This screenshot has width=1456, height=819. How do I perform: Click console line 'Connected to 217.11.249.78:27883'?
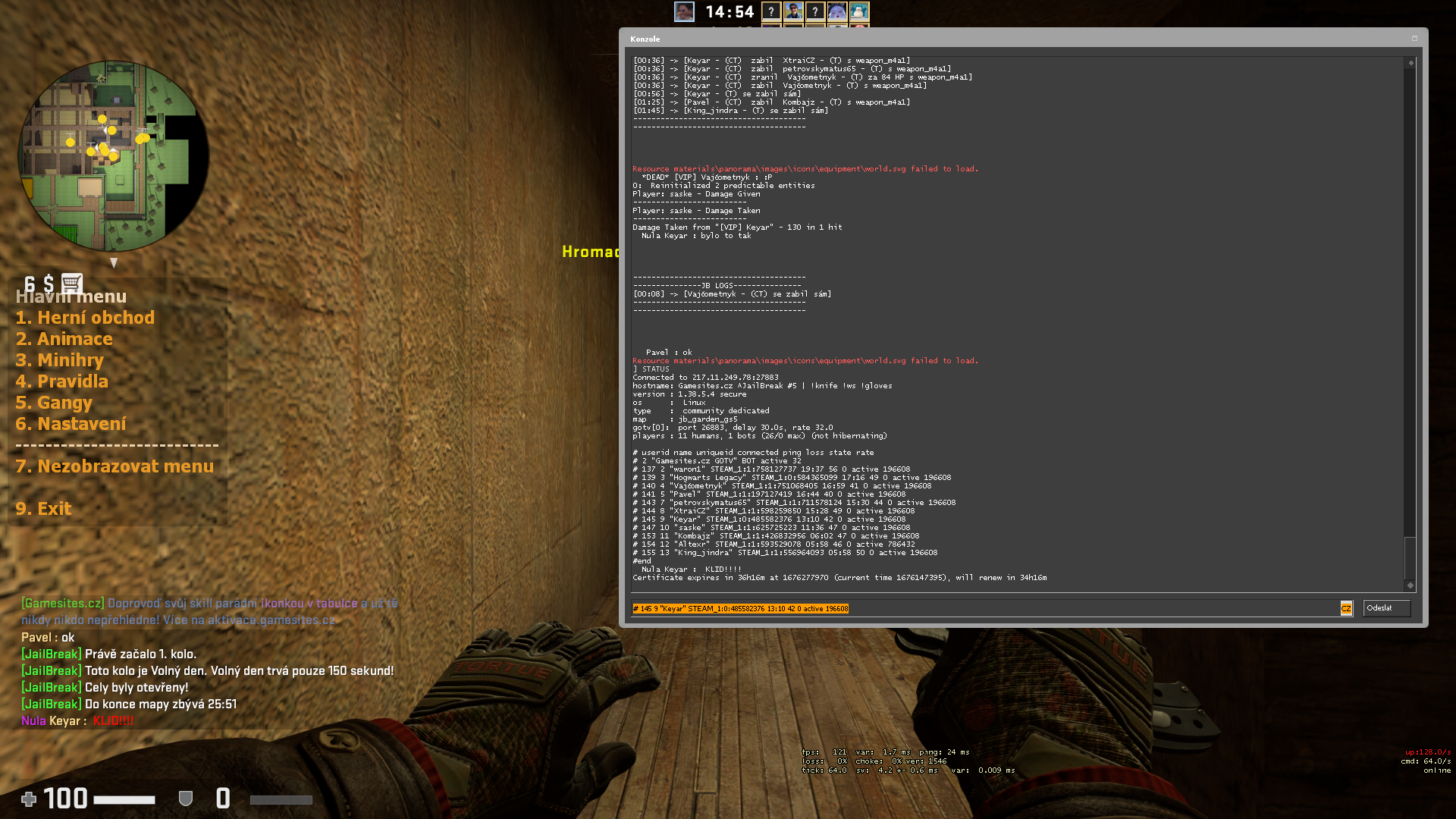(x=705, y=378)
